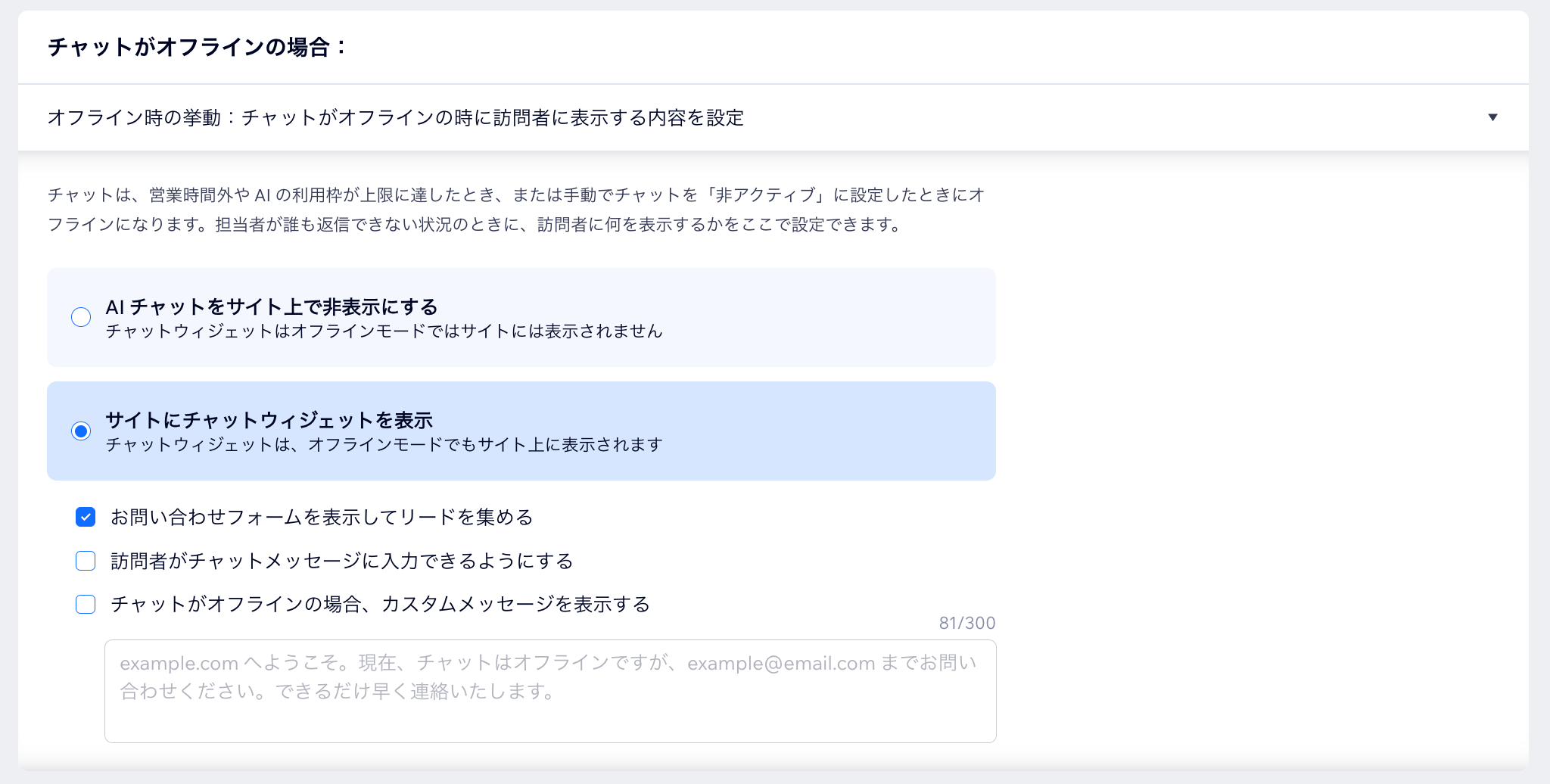Viewport: 1550px width, 784px height.
Task: Select サイトにチャットウィジェットを表示 radio button
Action: pyautogui.click(x=81, y=431)
